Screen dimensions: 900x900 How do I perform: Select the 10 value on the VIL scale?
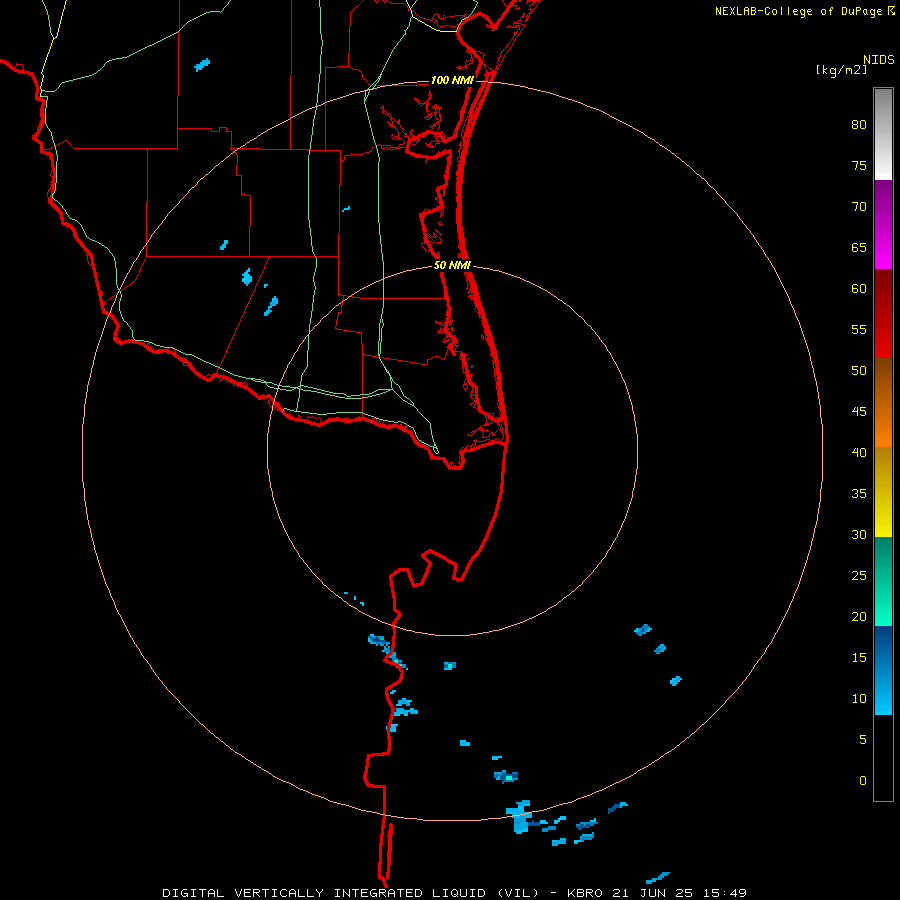click(x=859, y=699)
